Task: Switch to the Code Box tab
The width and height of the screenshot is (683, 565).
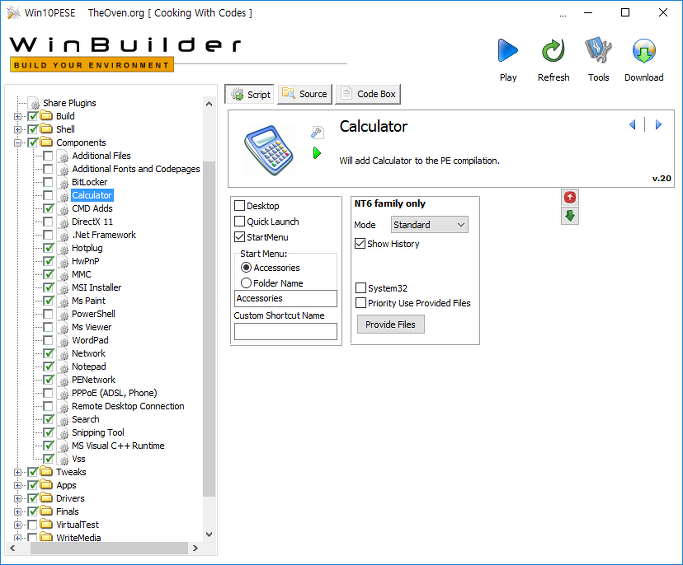Action: pyautogui.click(x=368, y=94)
